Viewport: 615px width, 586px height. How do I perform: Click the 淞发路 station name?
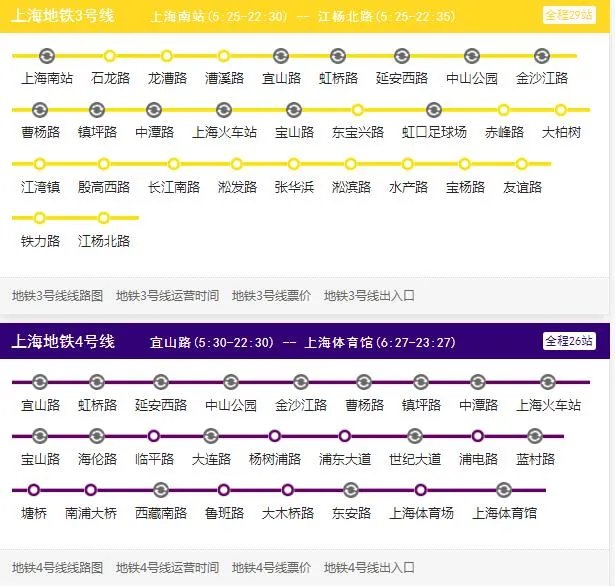pos(237,187)
